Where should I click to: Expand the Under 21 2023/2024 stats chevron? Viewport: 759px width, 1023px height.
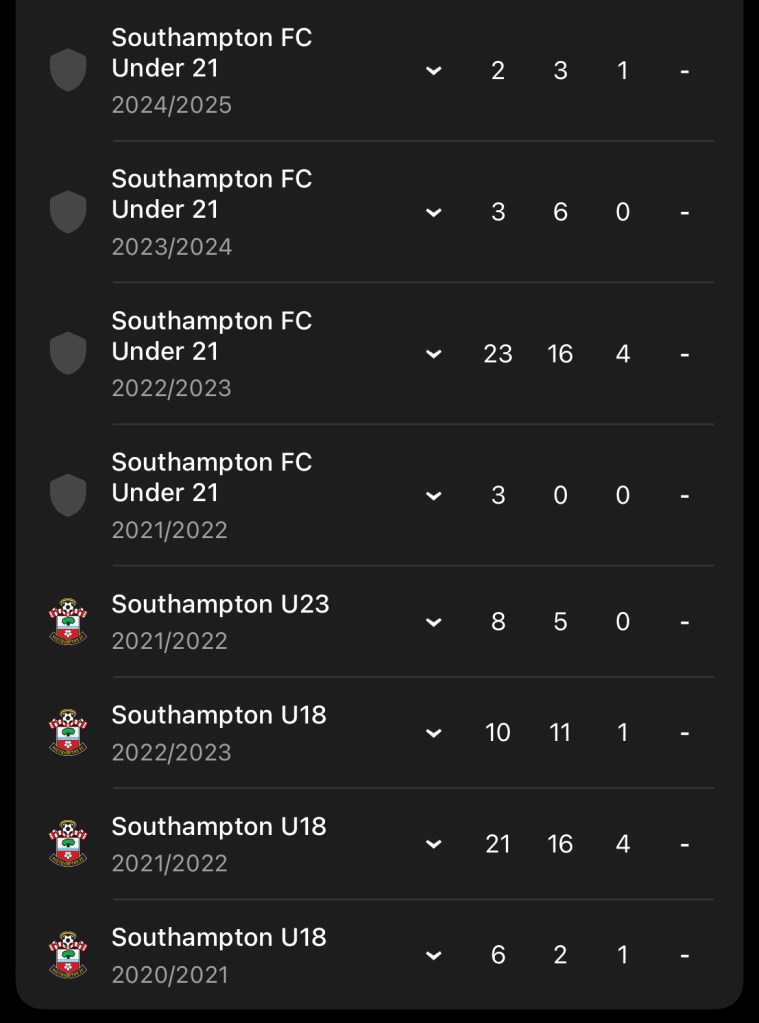433,213
